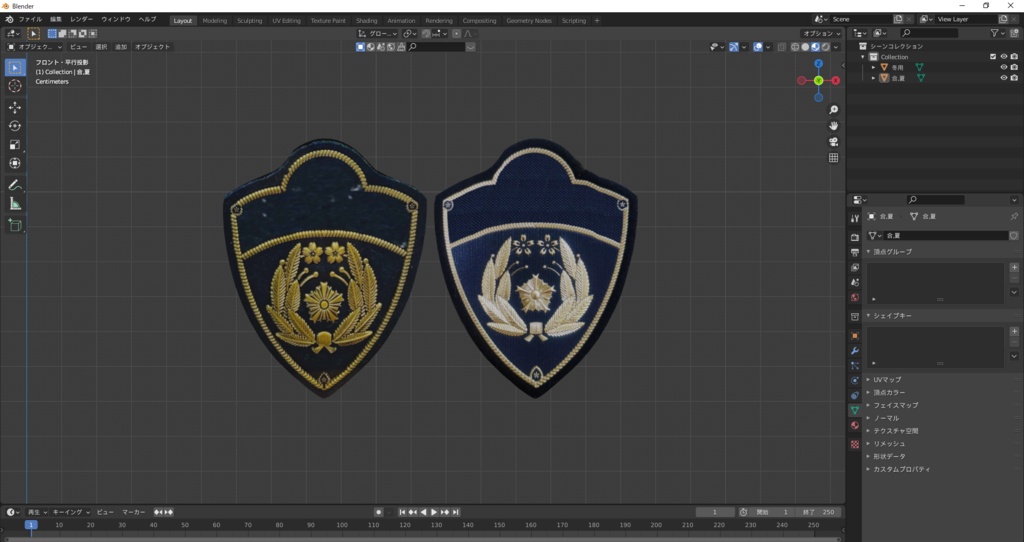Screen dimensions: 1024x542
Task: Expand the 冬用 object in outliner
Action: click(x=874, y=67)
